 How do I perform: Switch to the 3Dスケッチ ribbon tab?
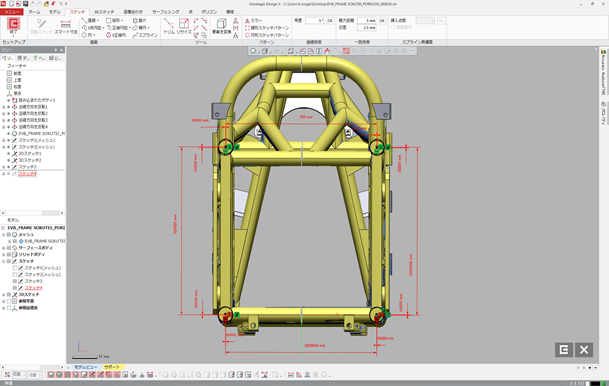tap(104, 12)
